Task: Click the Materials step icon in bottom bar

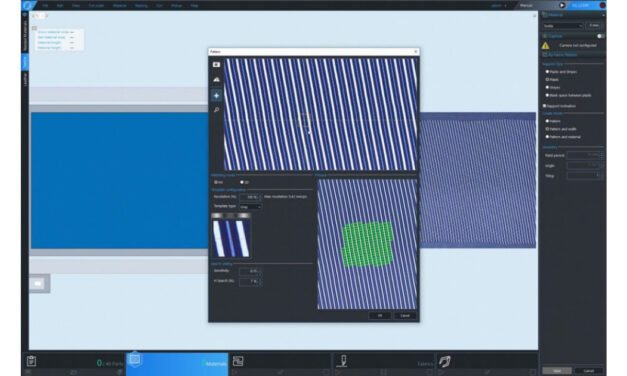Action: pyautogui.click(x=135, y=360)
